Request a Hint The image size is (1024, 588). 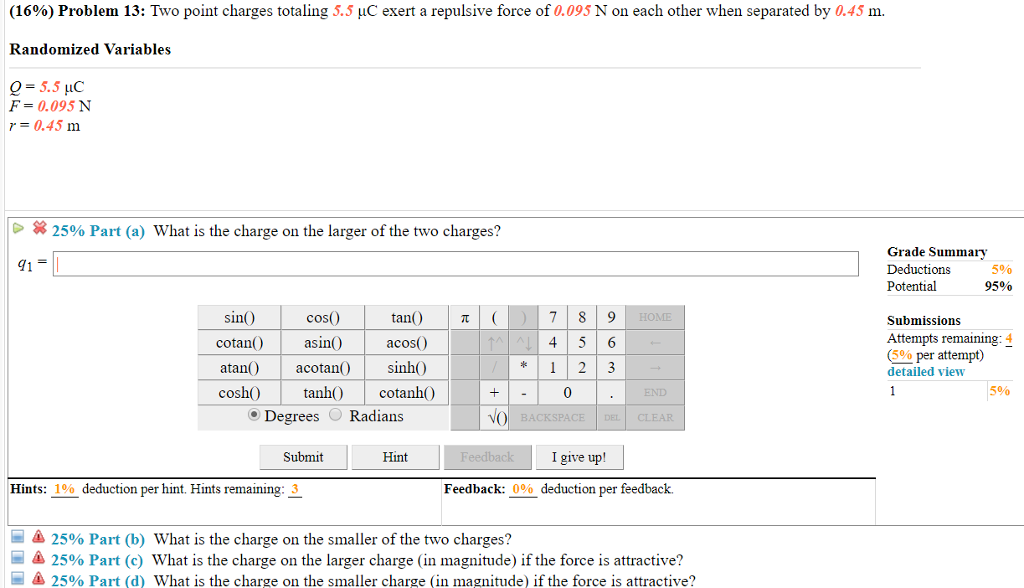pos(395,456)
